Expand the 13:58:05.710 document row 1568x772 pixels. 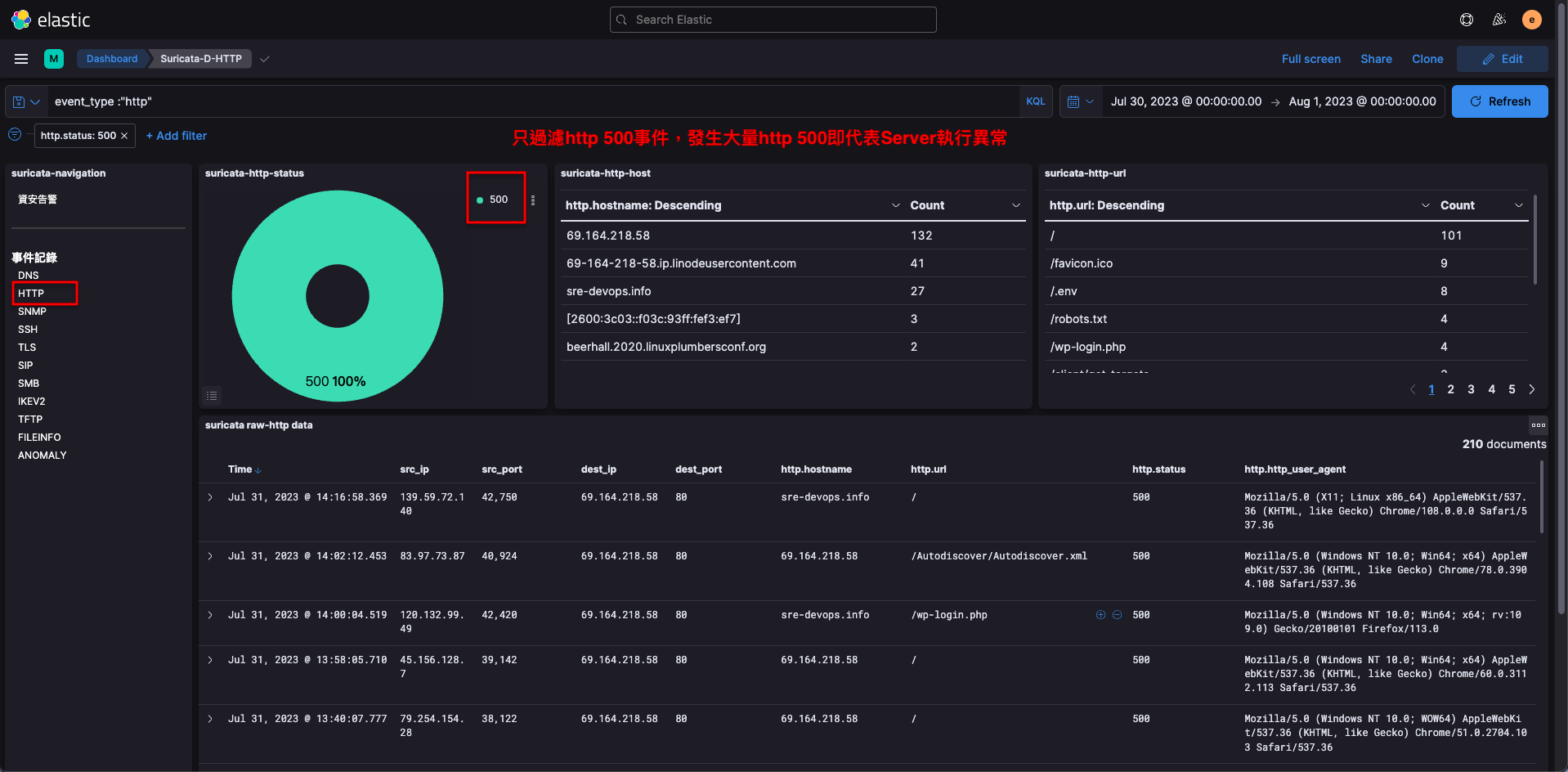click(210, 660)
